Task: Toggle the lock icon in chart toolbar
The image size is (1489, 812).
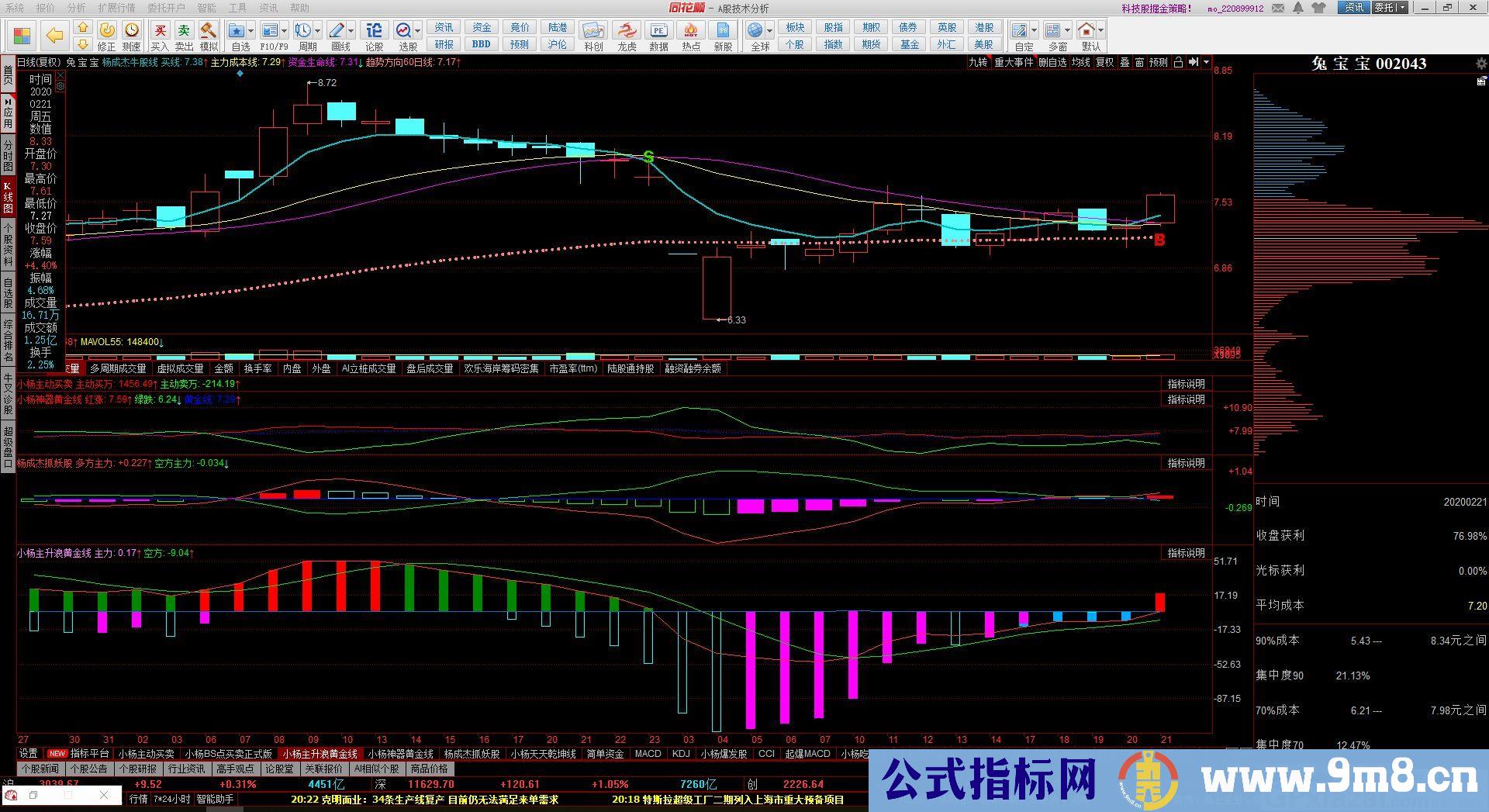Action: [x=1178, y=62]
